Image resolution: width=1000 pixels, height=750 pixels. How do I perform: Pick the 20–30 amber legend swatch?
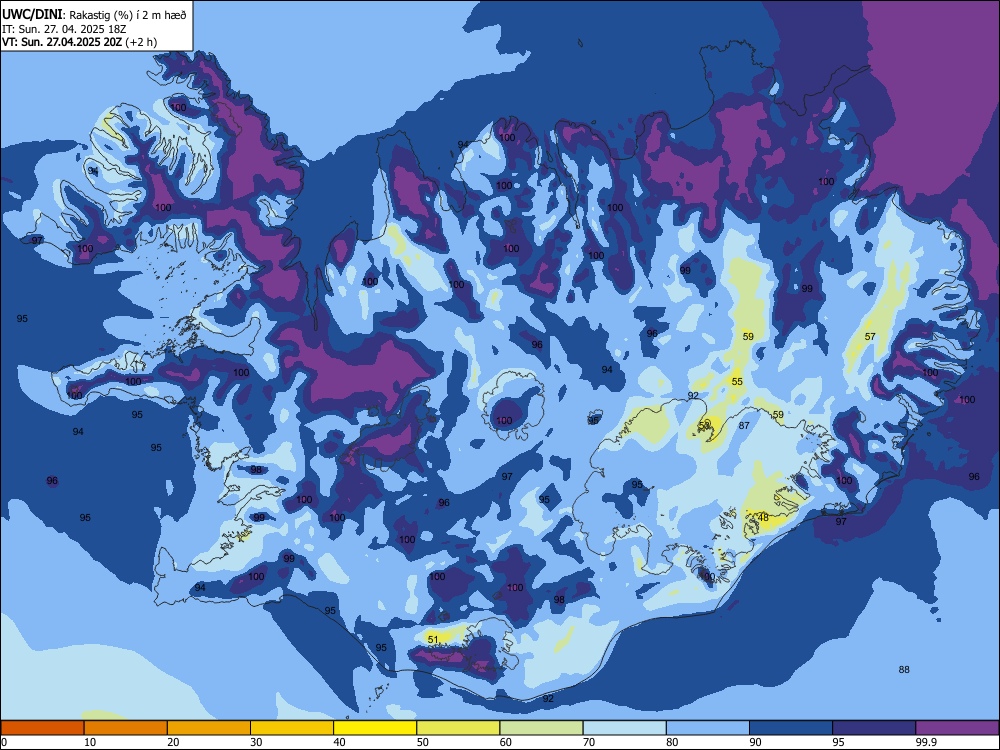tap(209, 728)
